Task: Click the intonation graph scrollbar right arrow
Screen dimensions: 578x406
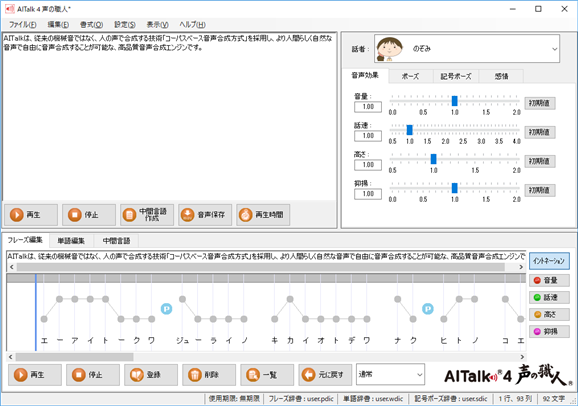Action: pyautogui.click(x=522, y=357)
